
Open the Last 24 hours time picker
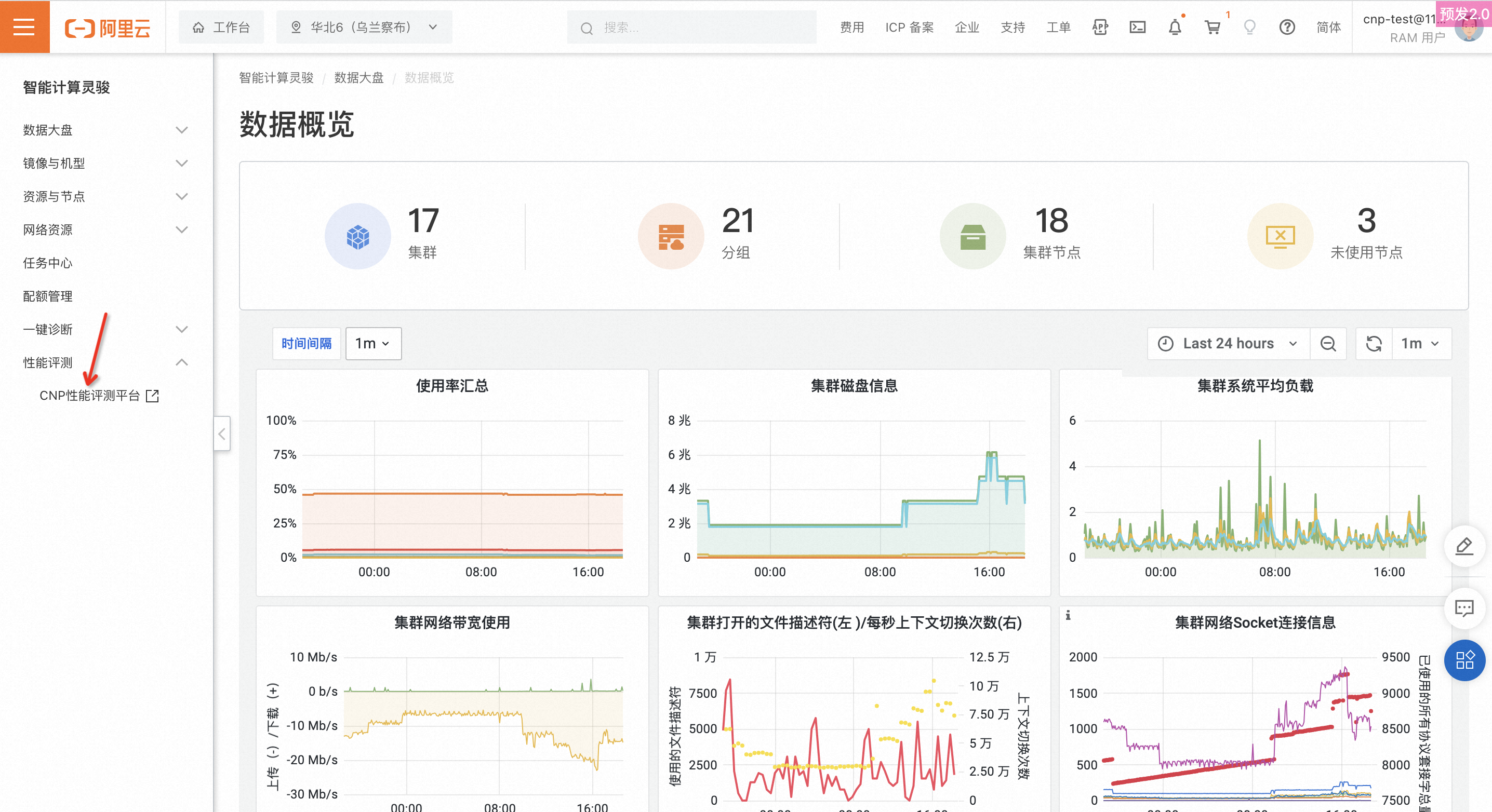click(x=1228, y=344)
